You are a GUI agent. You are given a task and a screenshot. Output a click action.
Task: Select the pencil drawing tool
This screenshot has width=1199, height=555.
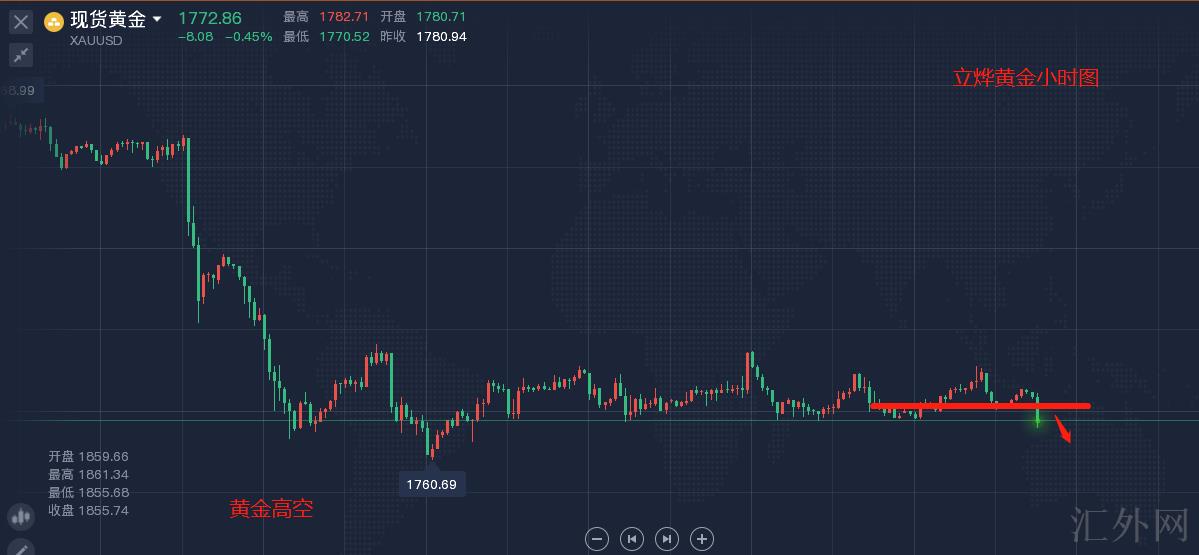click(20, 548)
